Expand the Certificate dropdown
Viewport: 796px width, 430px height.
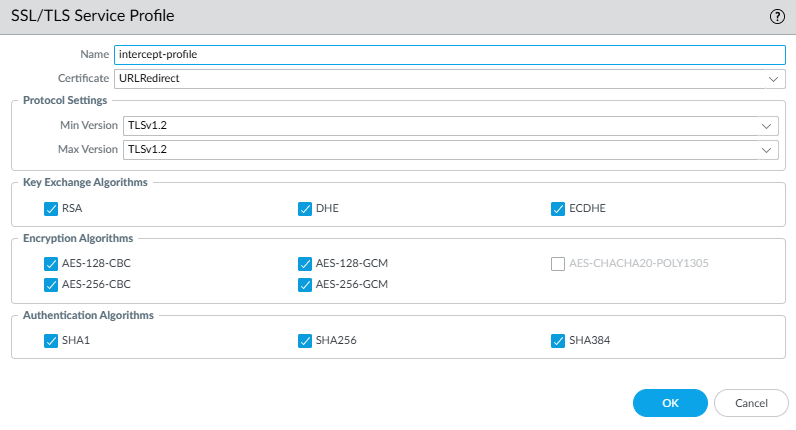(x=773, y=78)
